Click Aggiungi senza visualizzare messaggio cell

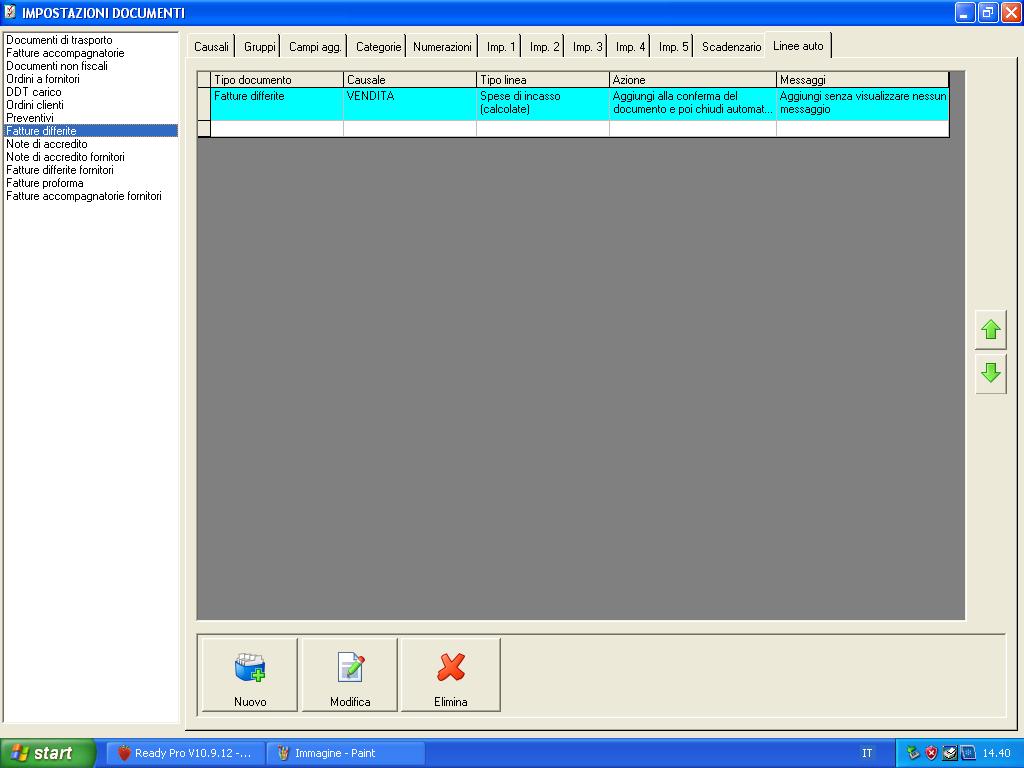pos(863,104)
